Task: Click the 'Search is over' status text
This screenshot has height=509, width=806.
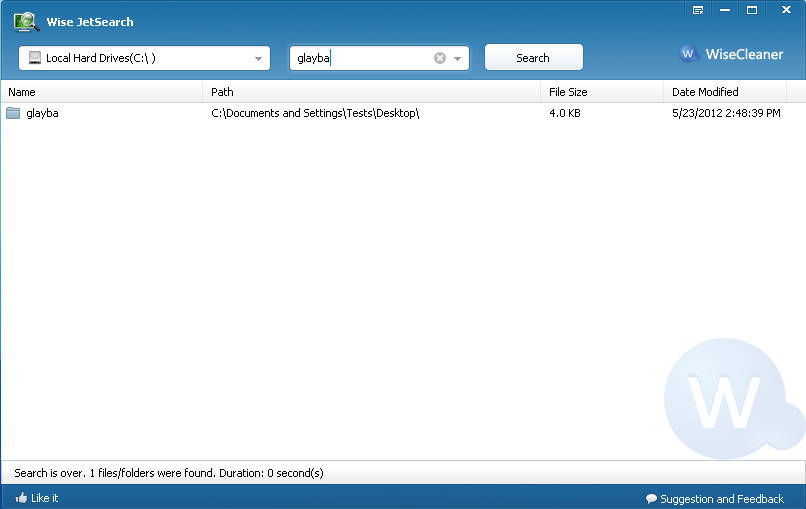Action: click(169, 472)
